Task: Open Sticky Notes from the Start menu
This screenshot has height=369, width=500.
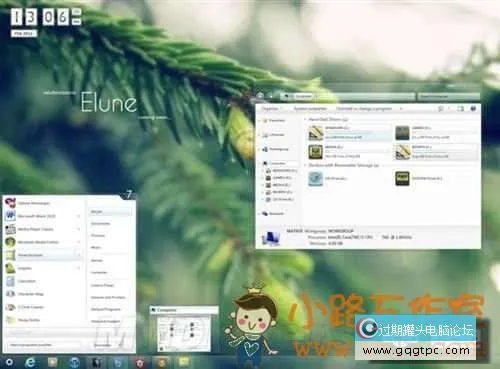Action: (43, 320)
